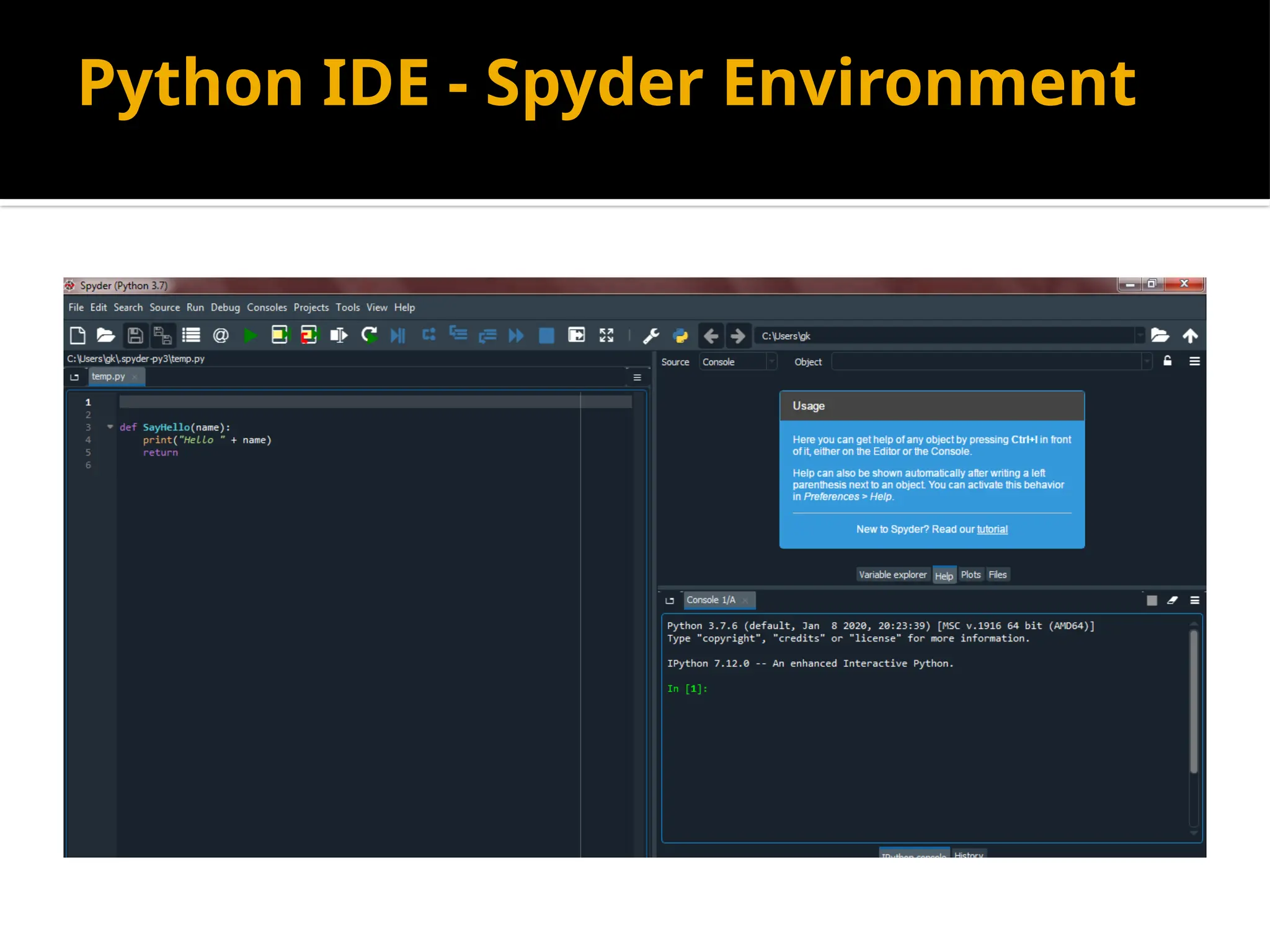Screen dimensions: 1270x952
Task: Open the Source Console dropdown
Action: tap(738, 362)
